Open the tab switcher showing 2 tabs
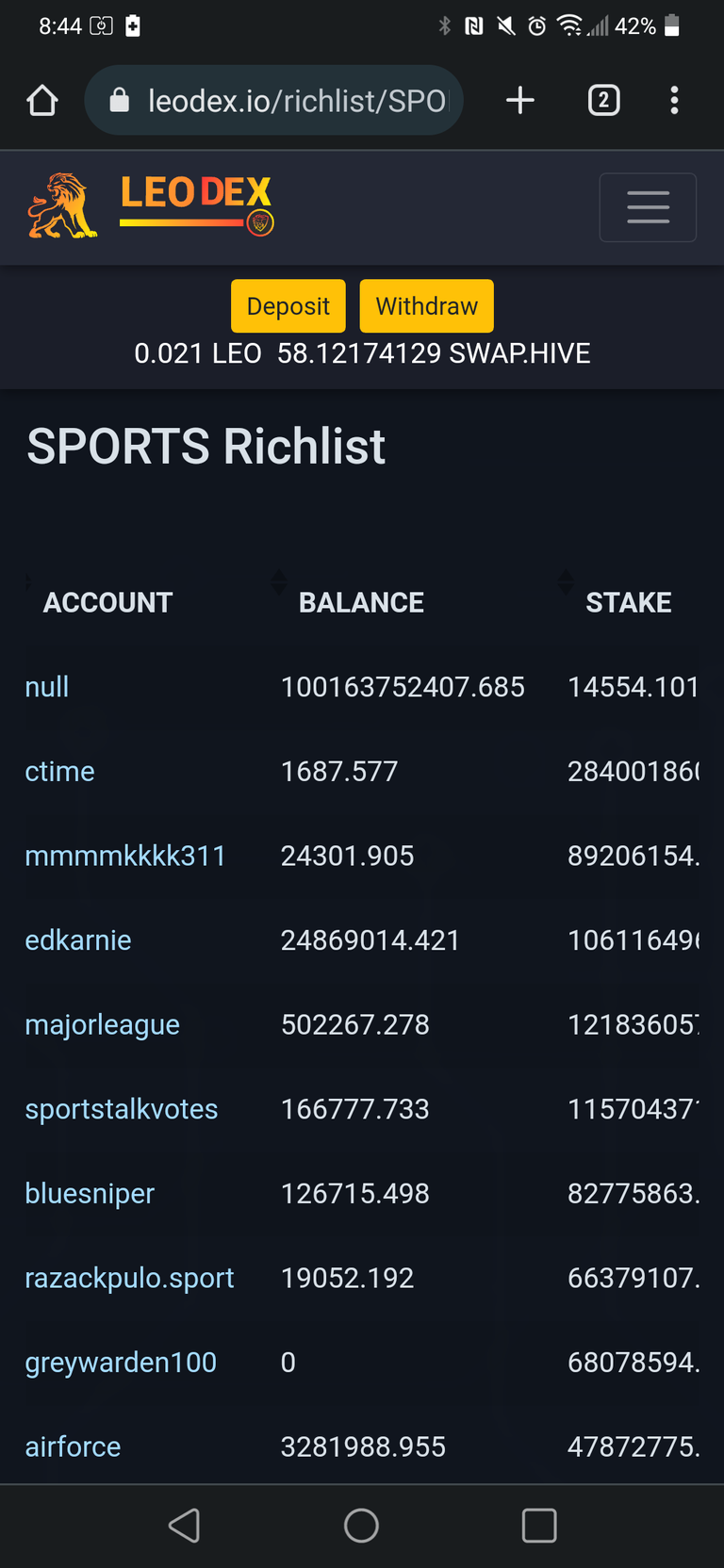Viewport: 724px width, 1568px height. 604,100
